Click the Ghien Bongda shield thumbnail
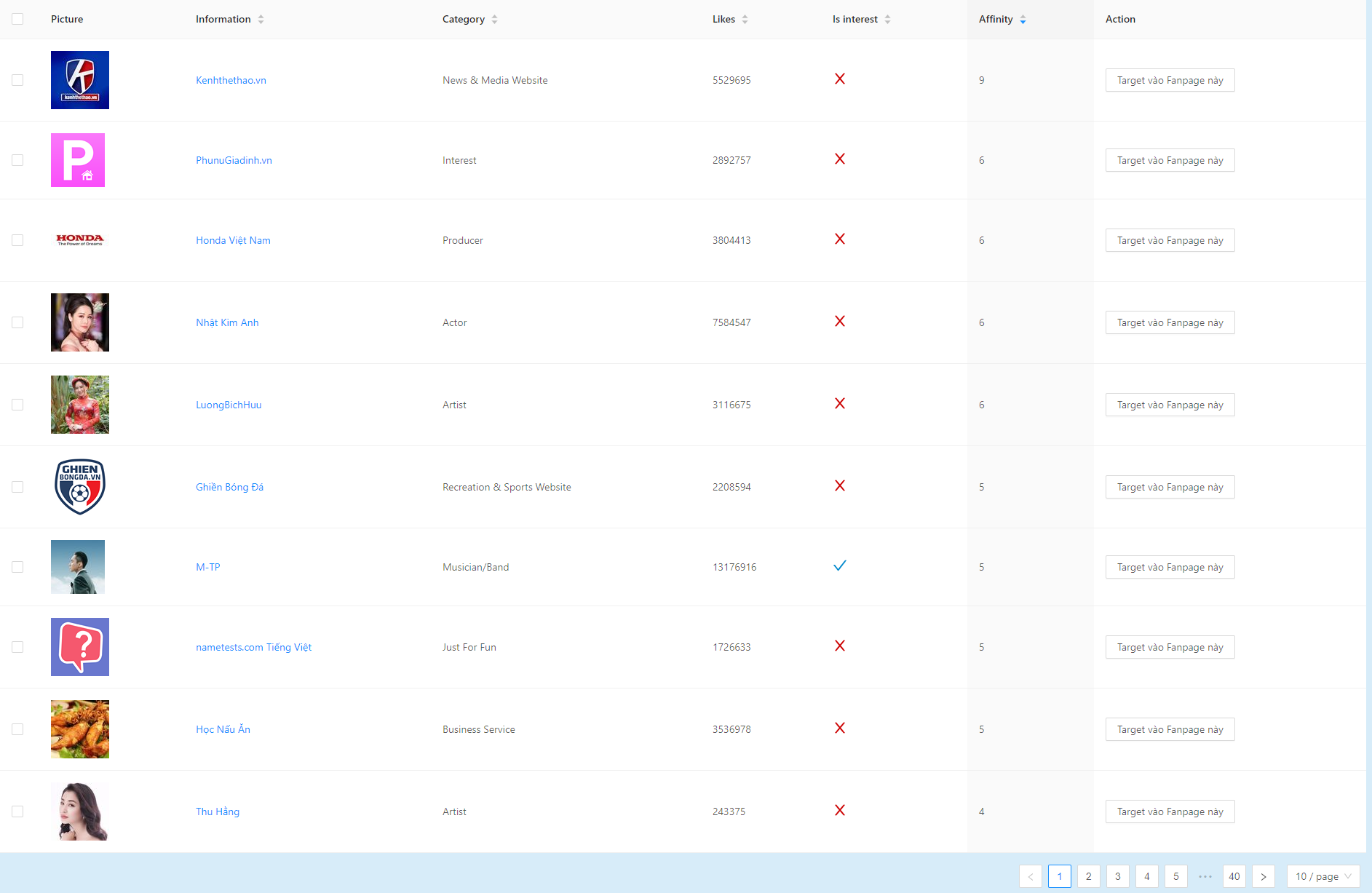 (80, 487)
